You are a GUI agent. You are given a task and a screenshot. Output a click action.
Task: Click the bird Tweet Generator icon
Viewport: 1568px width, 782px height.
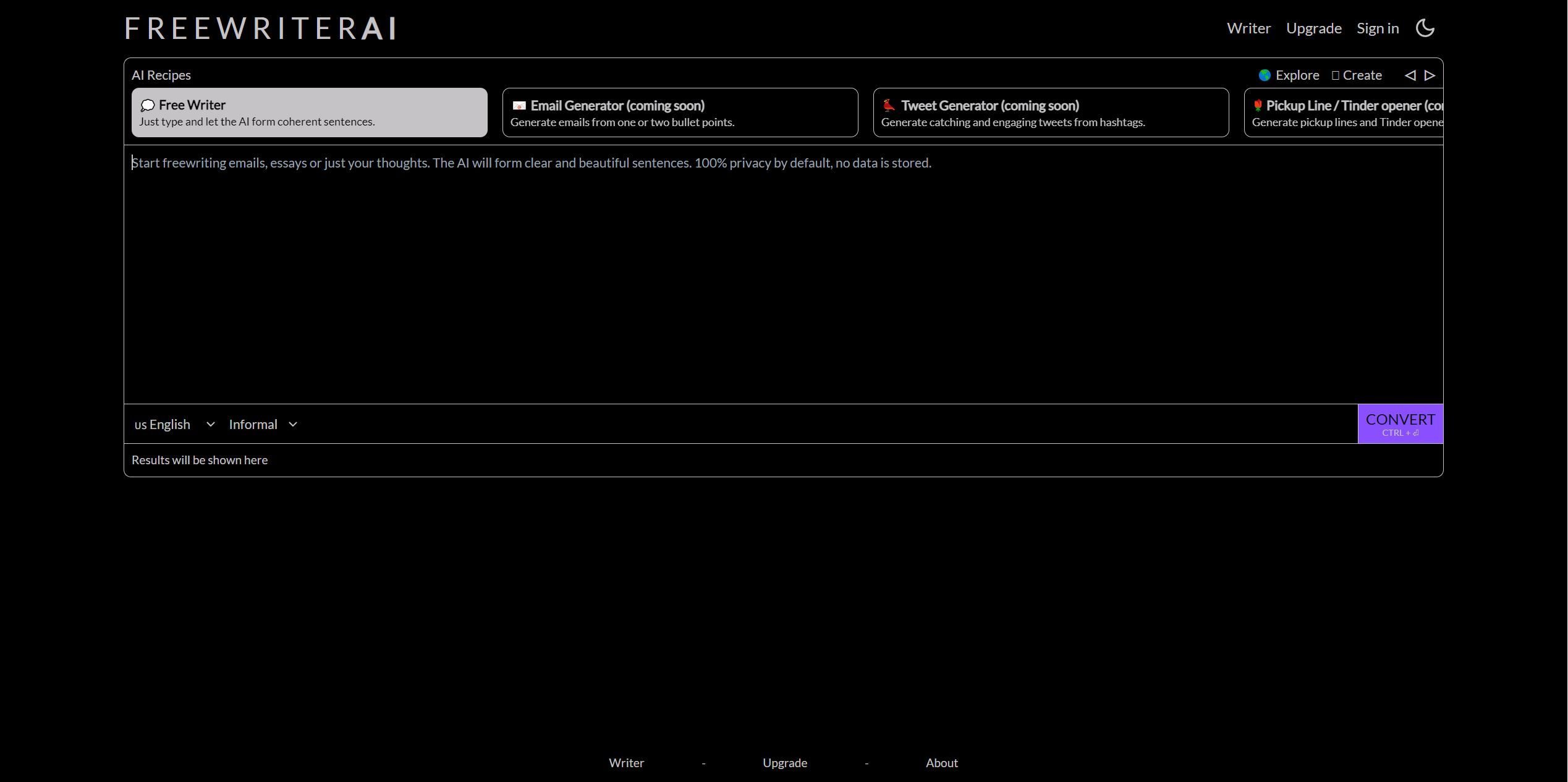pos(889,106)
